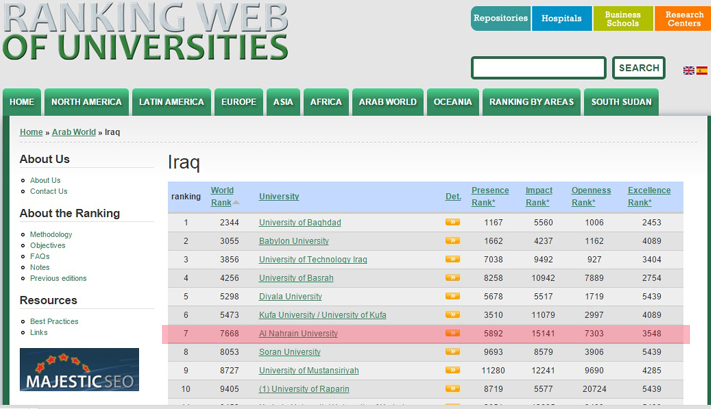Sort by Openness Rank column
Screen dimensions: 711x409
(591, 196)
